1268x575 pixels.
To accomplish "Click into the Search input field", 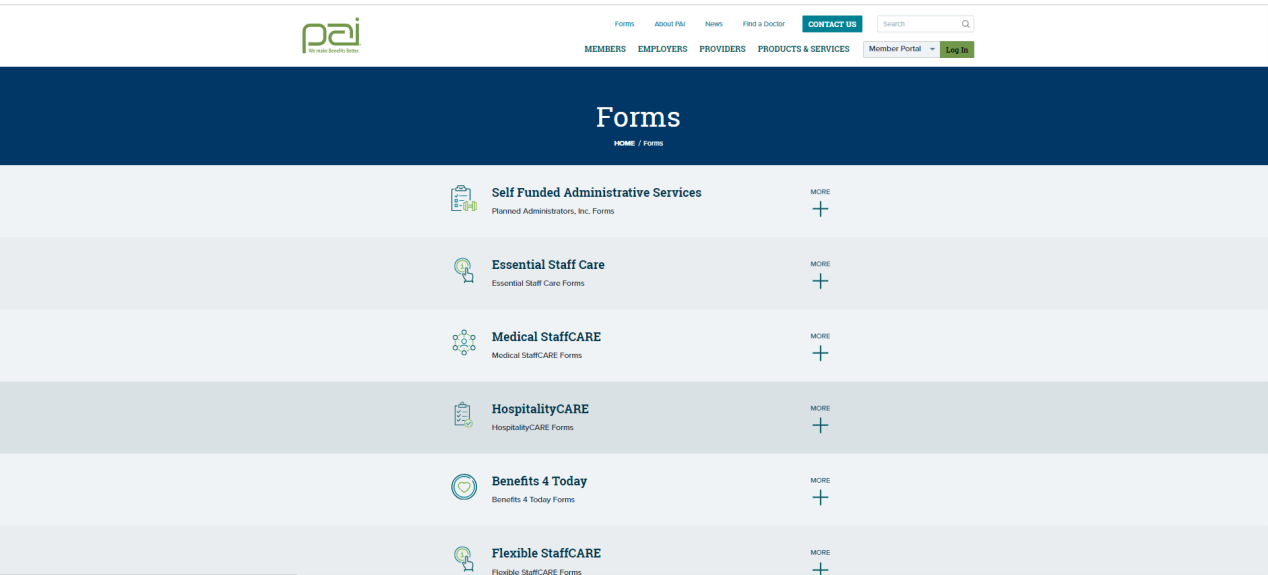I will coord(917,24).
